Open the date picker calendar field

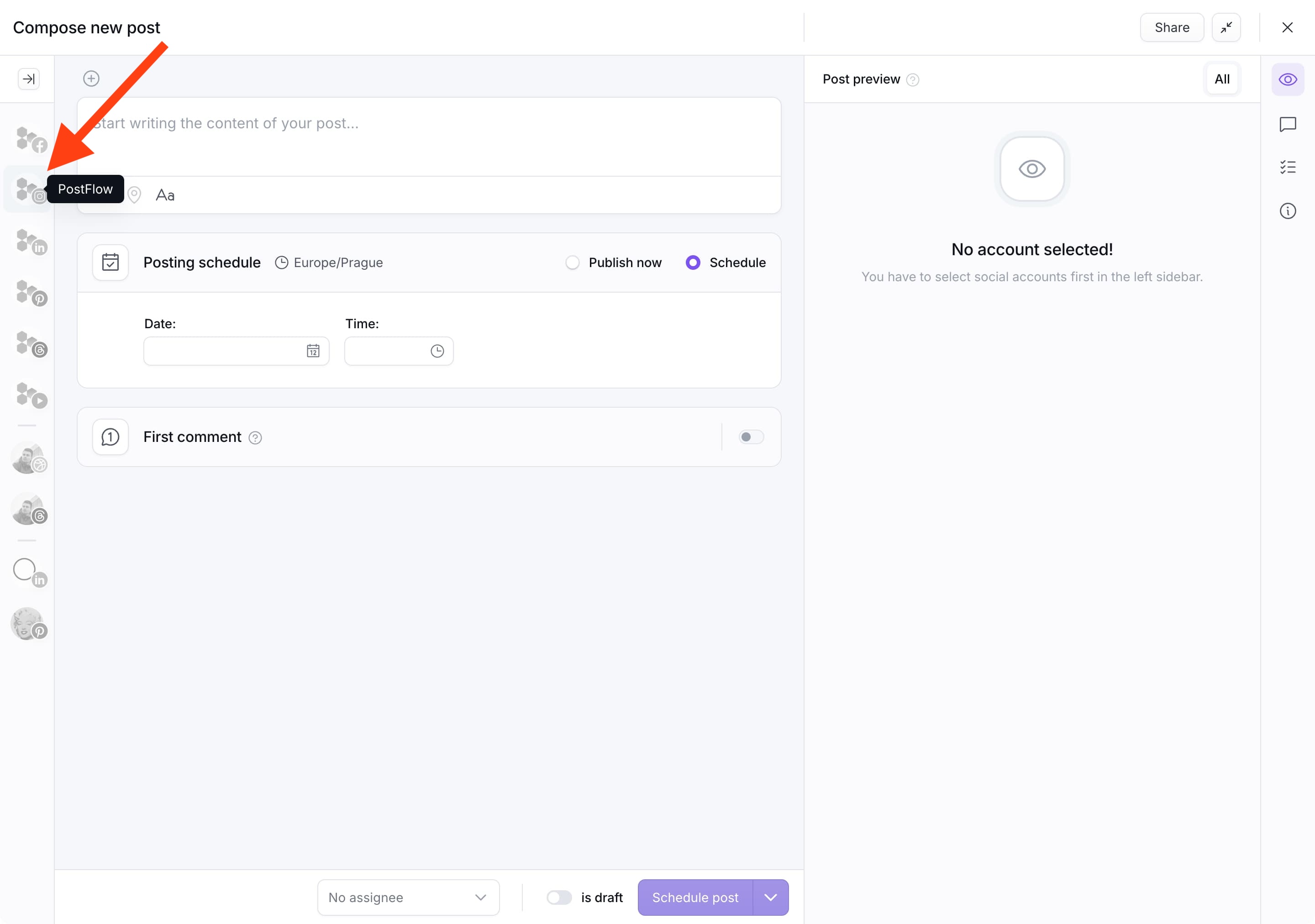236,351
